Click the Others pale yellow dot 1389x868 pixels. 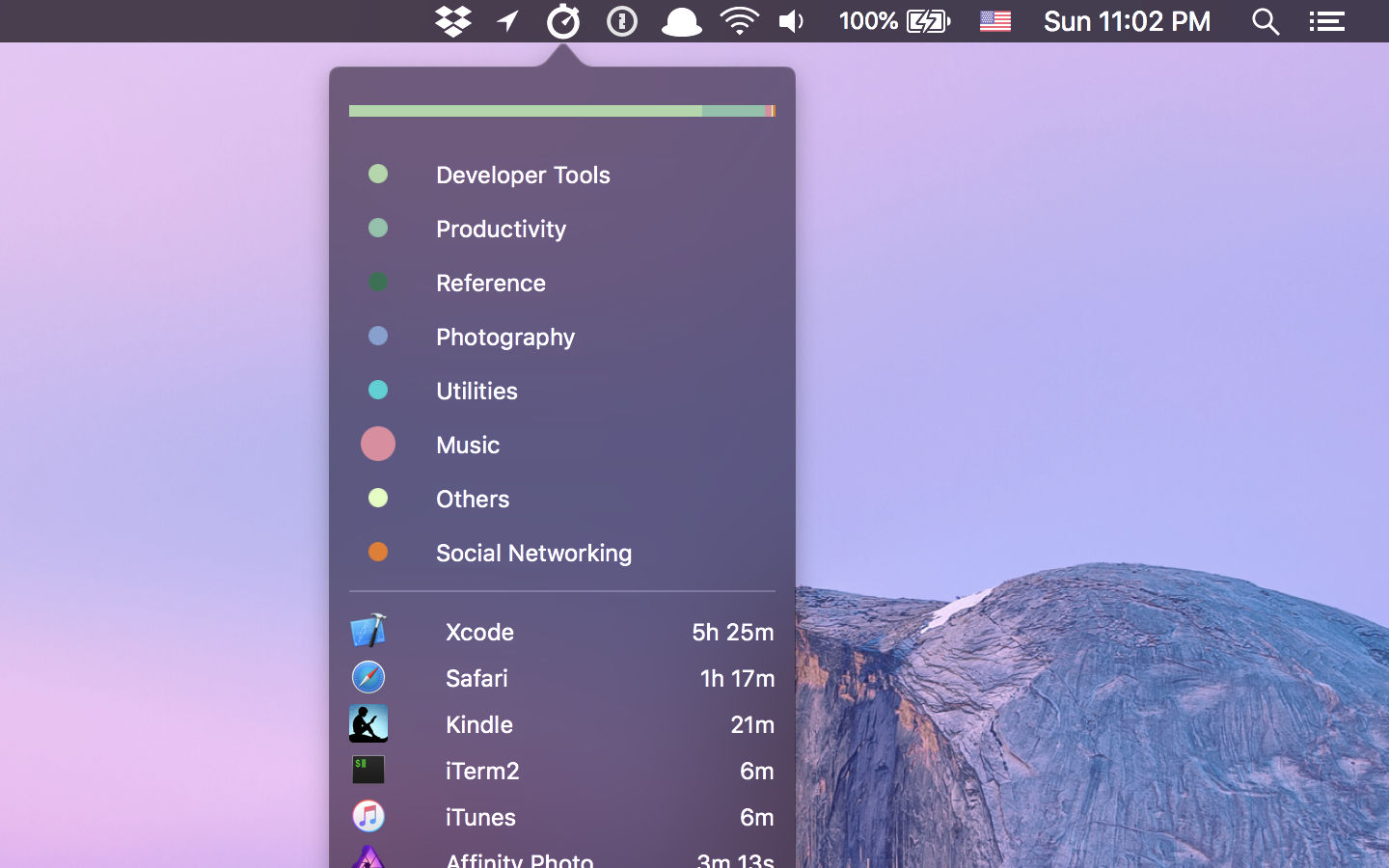[378, 498]
